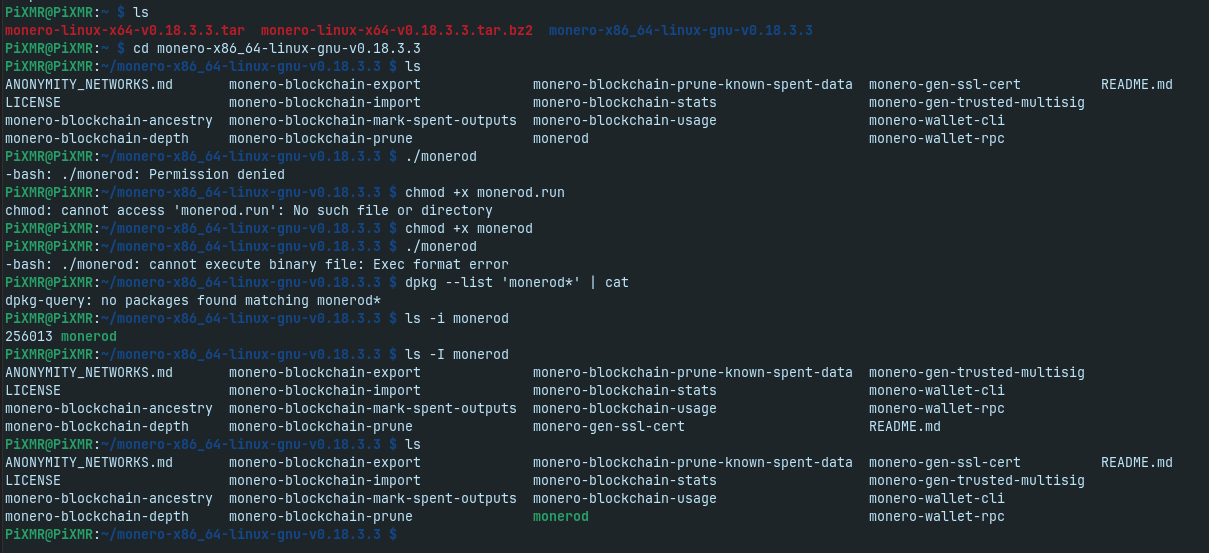Click the ls -i monerod command
Image resolution: width=1209 pixels, height=553 pixels.
click(x=456, y=319)
